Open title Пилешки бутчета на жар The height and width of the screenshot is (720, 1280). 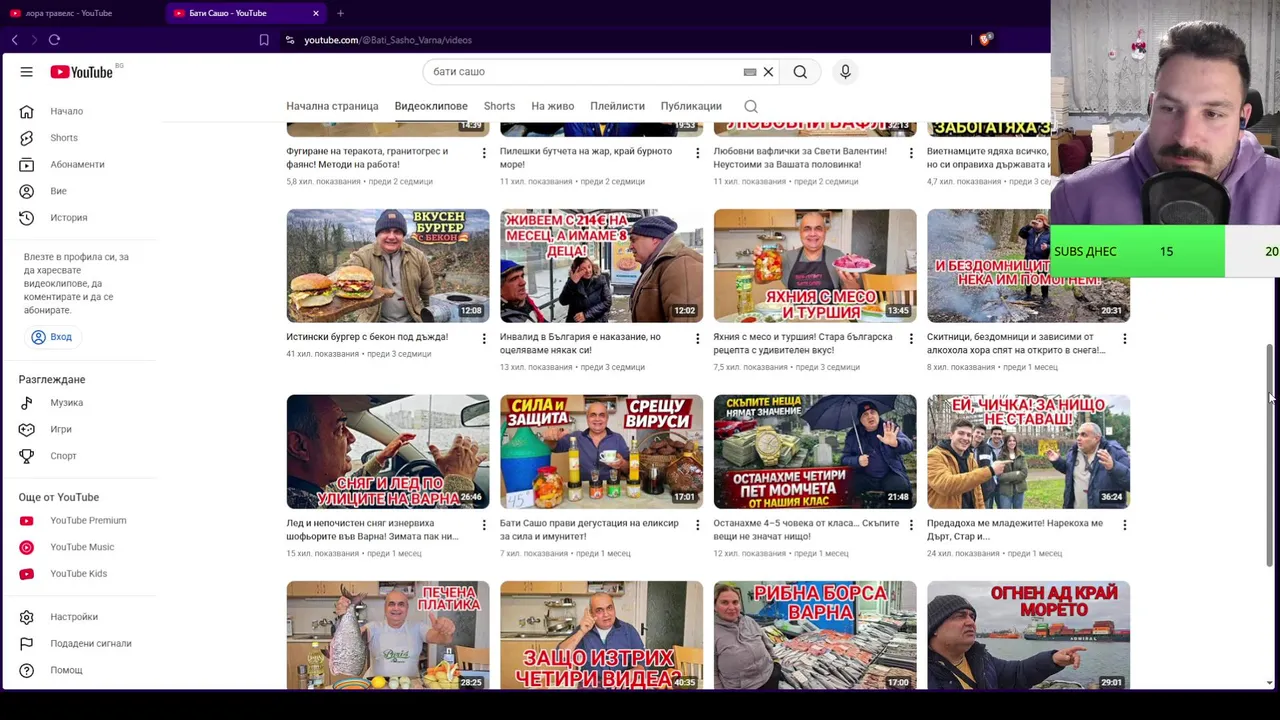pyautogui.click(x=586, y=158)
